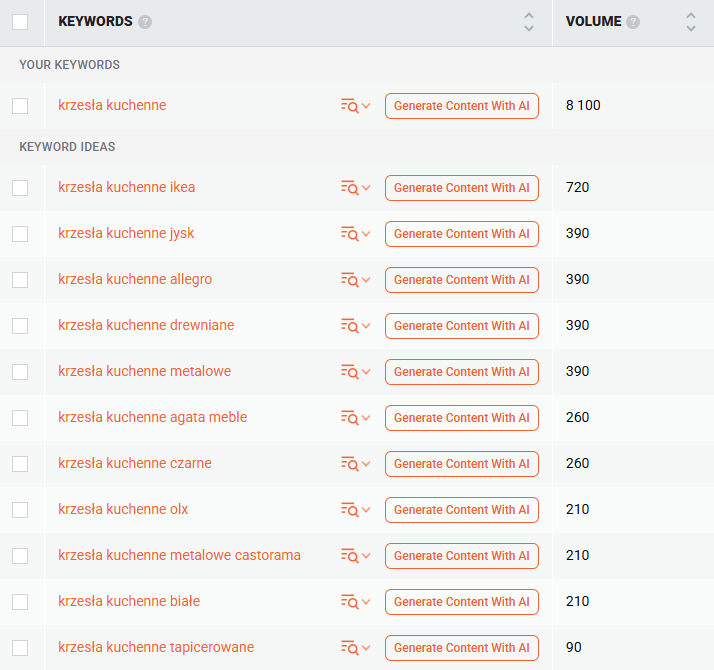
Task: Open search-list icon for krzesła kuchenne czarne
Action: (x=355, y=464)
